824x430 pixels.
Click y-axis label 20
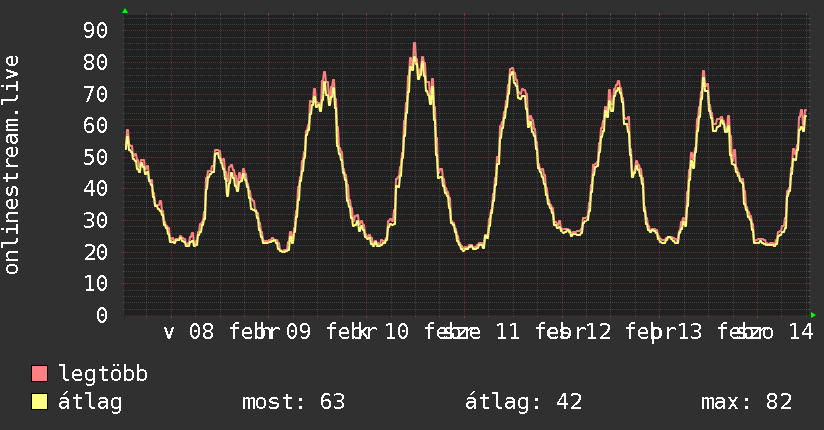click(96, 252)
